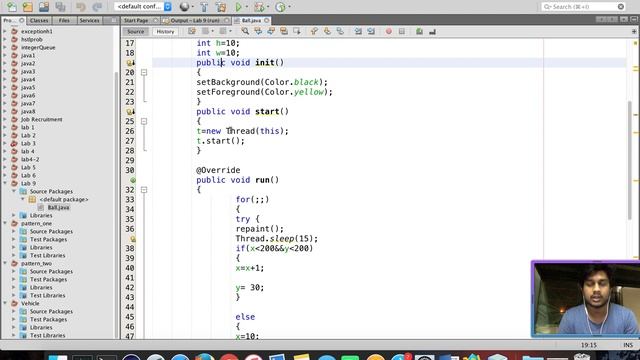Click the Previous Bookmark icon

coord(314,31)
